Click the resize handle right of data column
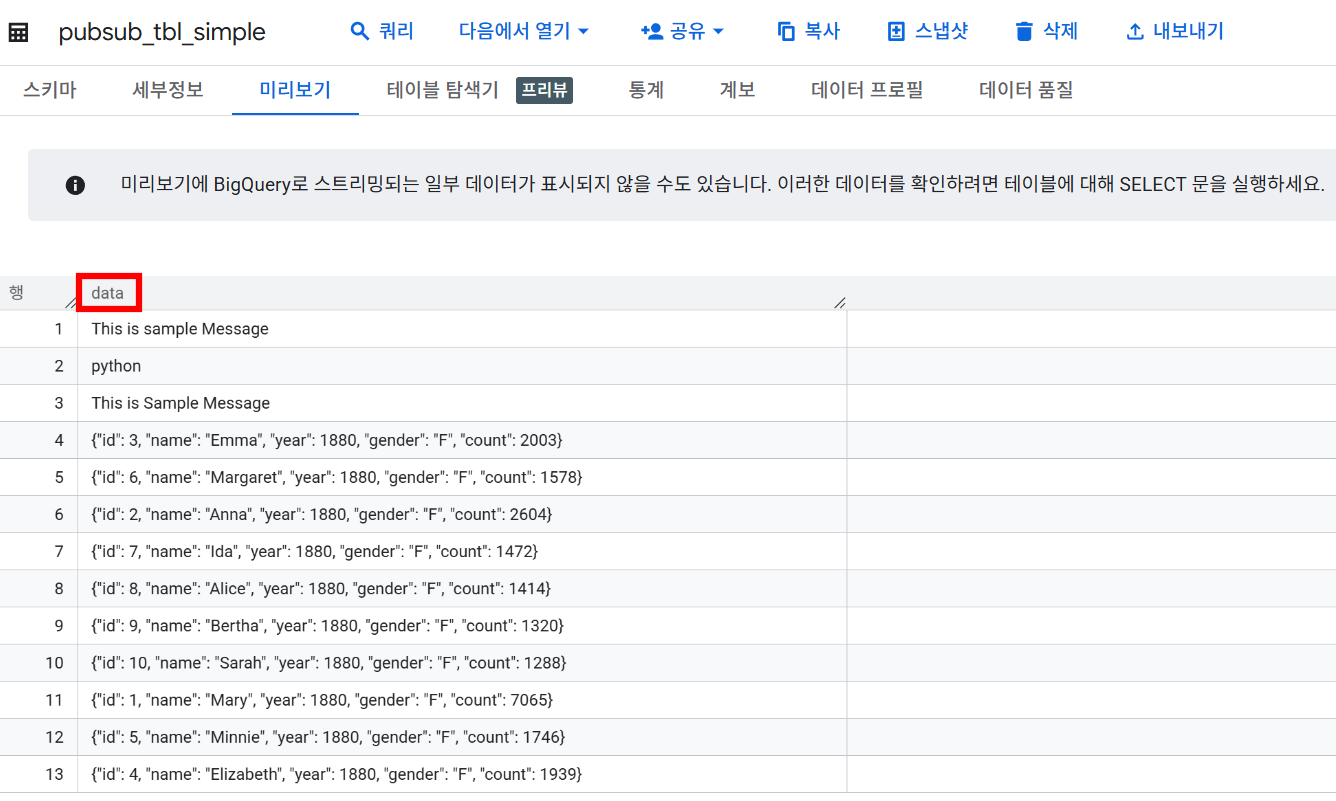This screenshot has height=801, width=1336. 840,301
